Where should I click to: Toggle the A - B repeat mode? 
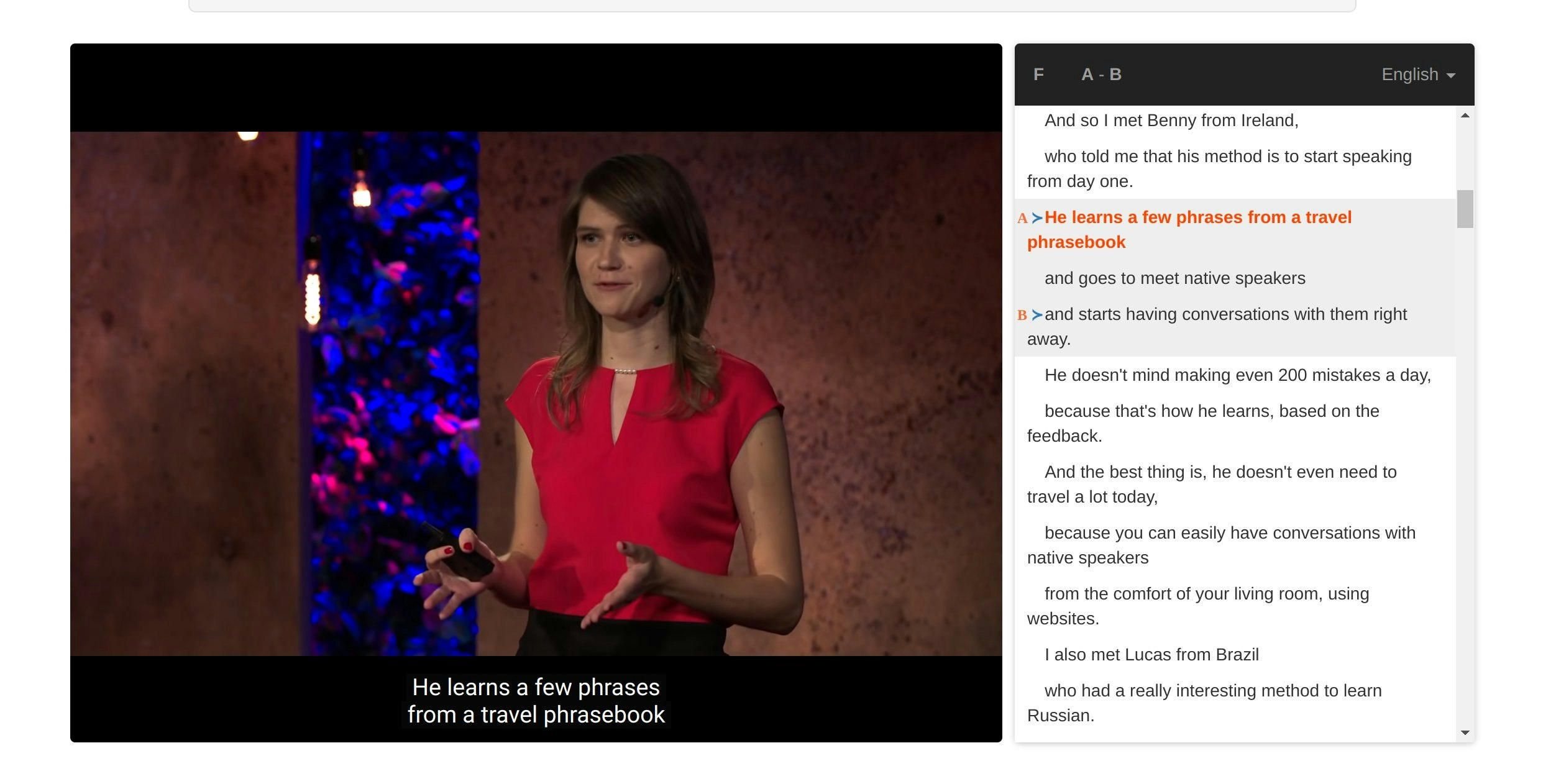tap(1101, 75)
